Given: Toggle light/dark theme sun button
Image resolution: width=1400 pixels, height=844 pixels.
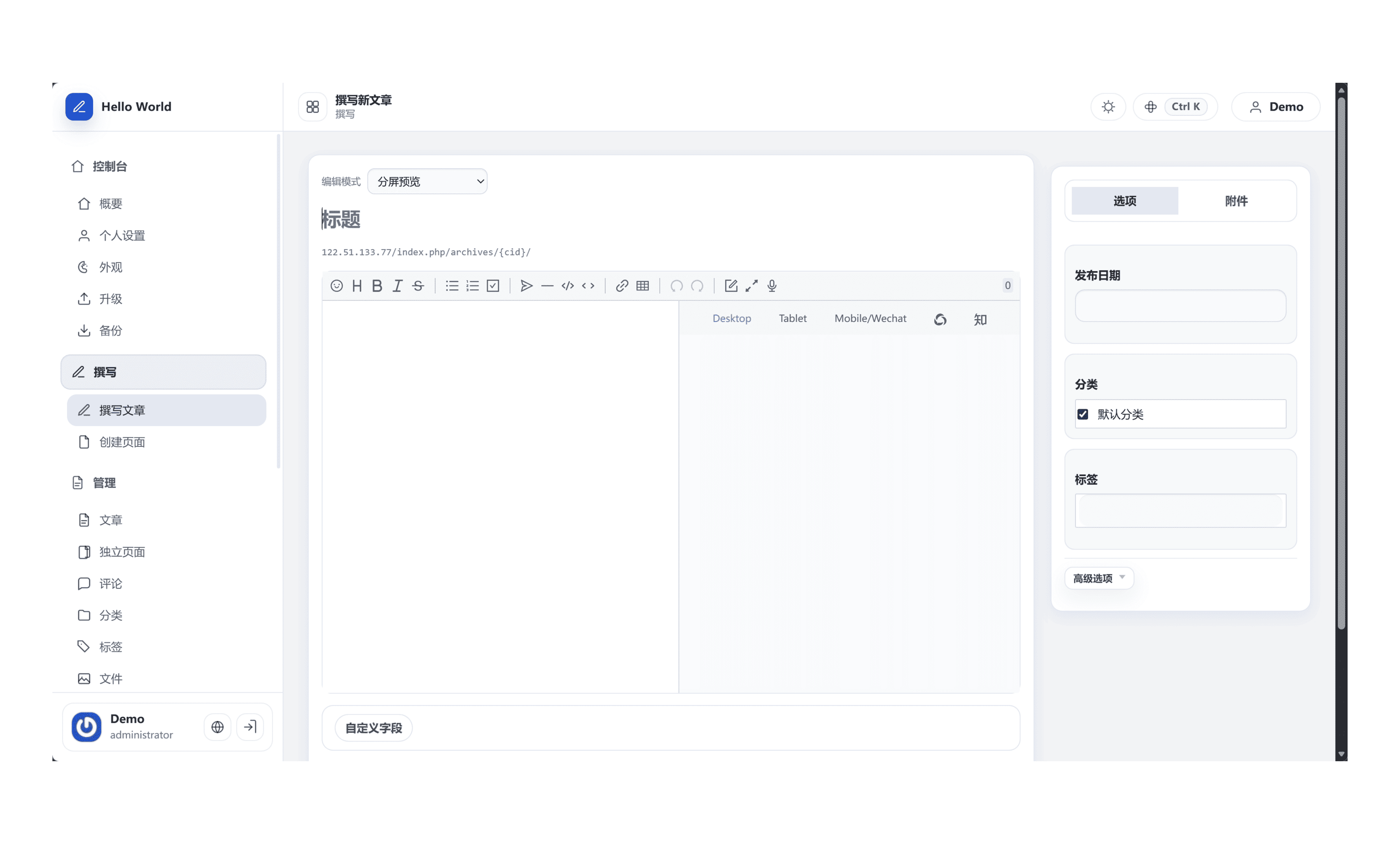Looking at the screenshot, I should tap(1108, 107).
